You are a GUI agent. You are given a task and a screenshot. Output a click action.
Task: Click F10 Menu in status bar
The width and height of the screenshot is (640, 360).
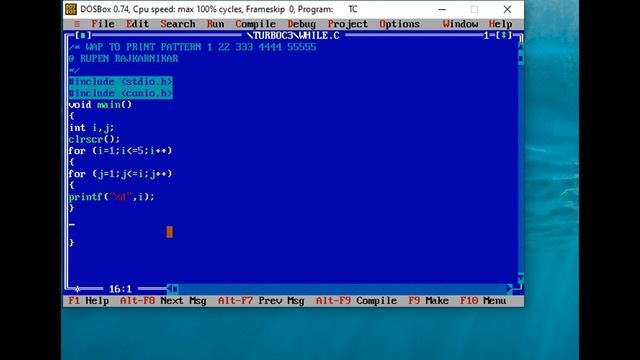(x=483, y=301)
